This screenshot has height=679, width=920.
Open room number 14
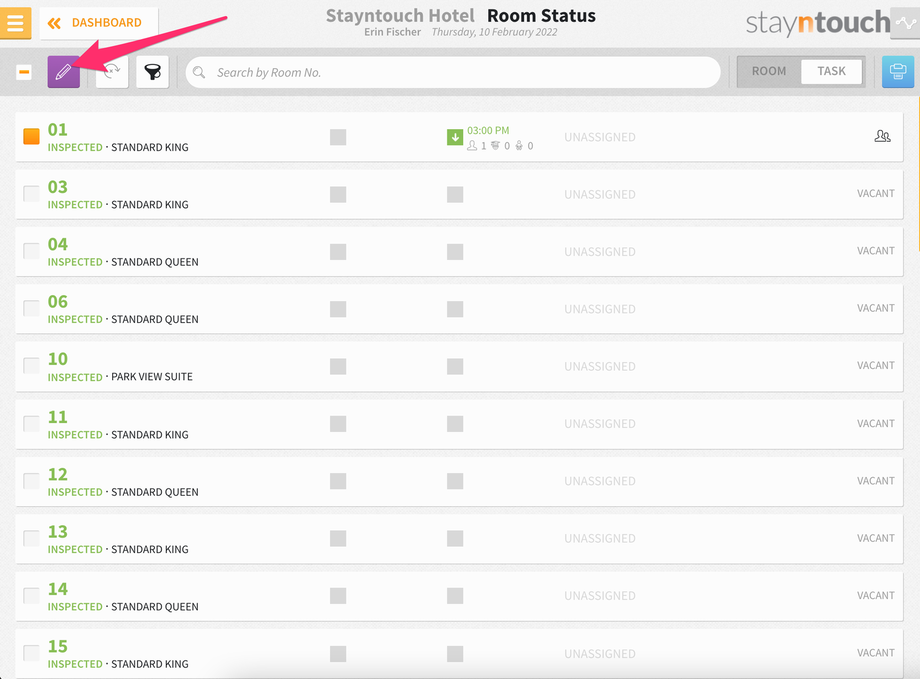tap(58, 589)
